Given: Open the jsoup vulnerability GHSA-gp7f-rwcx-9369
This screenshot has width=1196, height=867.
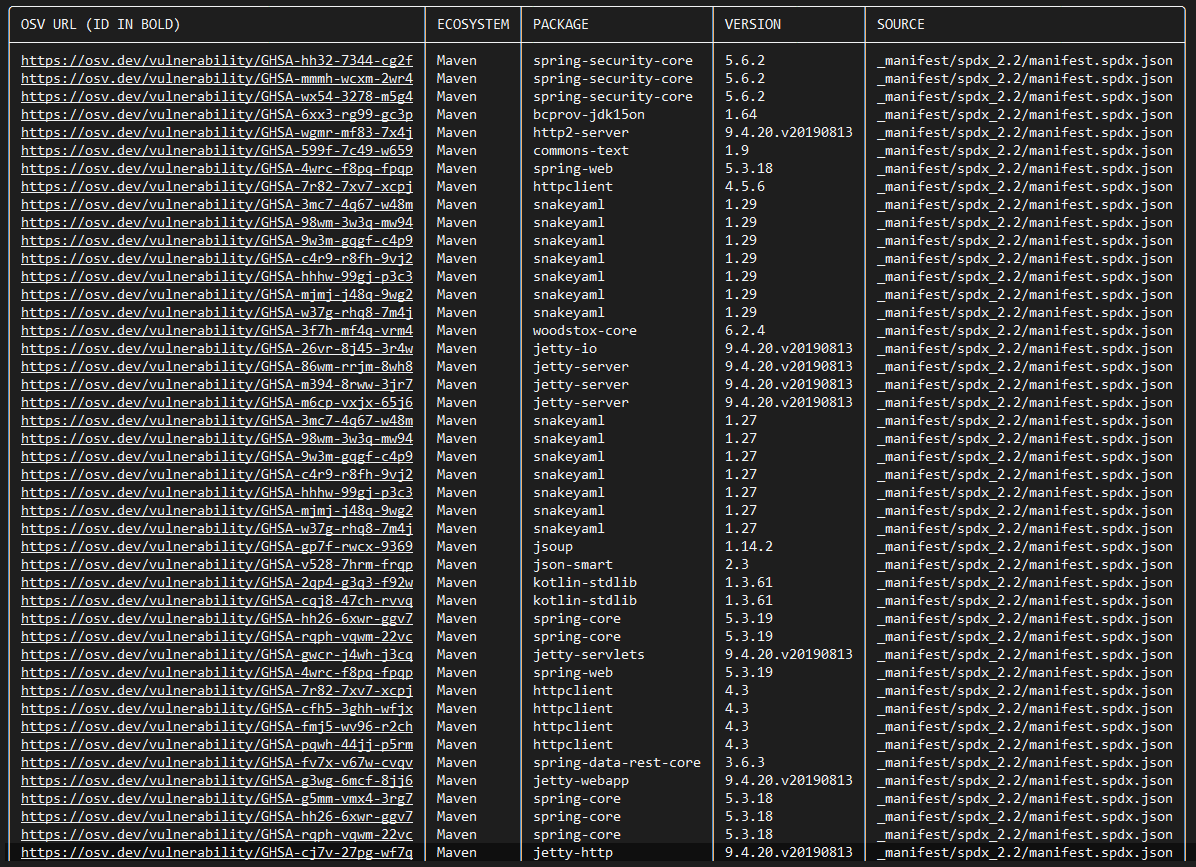Looking at the screenshot, I should (x=218, y=546).
